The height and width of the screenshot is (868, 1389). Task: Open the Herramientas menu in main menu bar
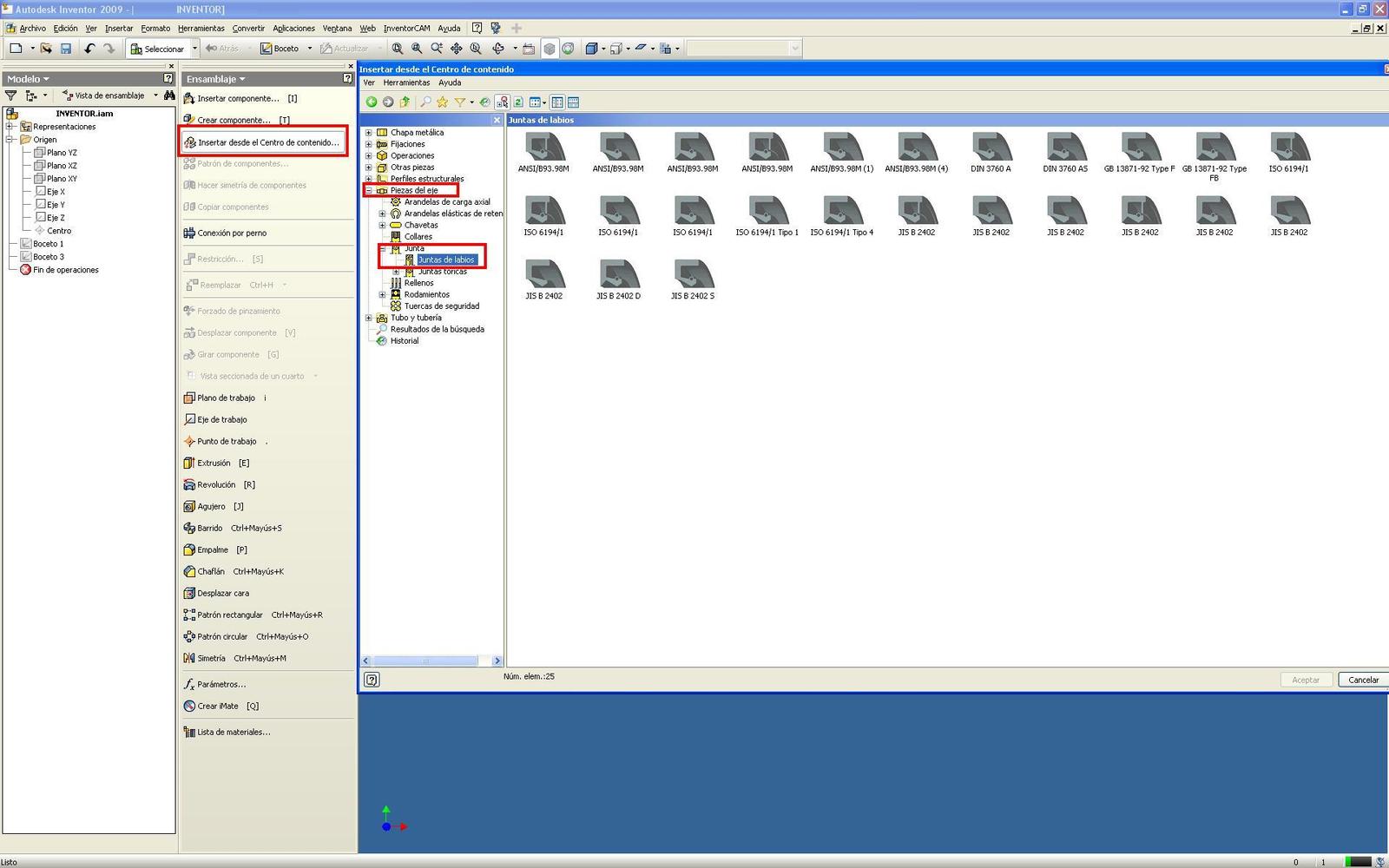201,28
